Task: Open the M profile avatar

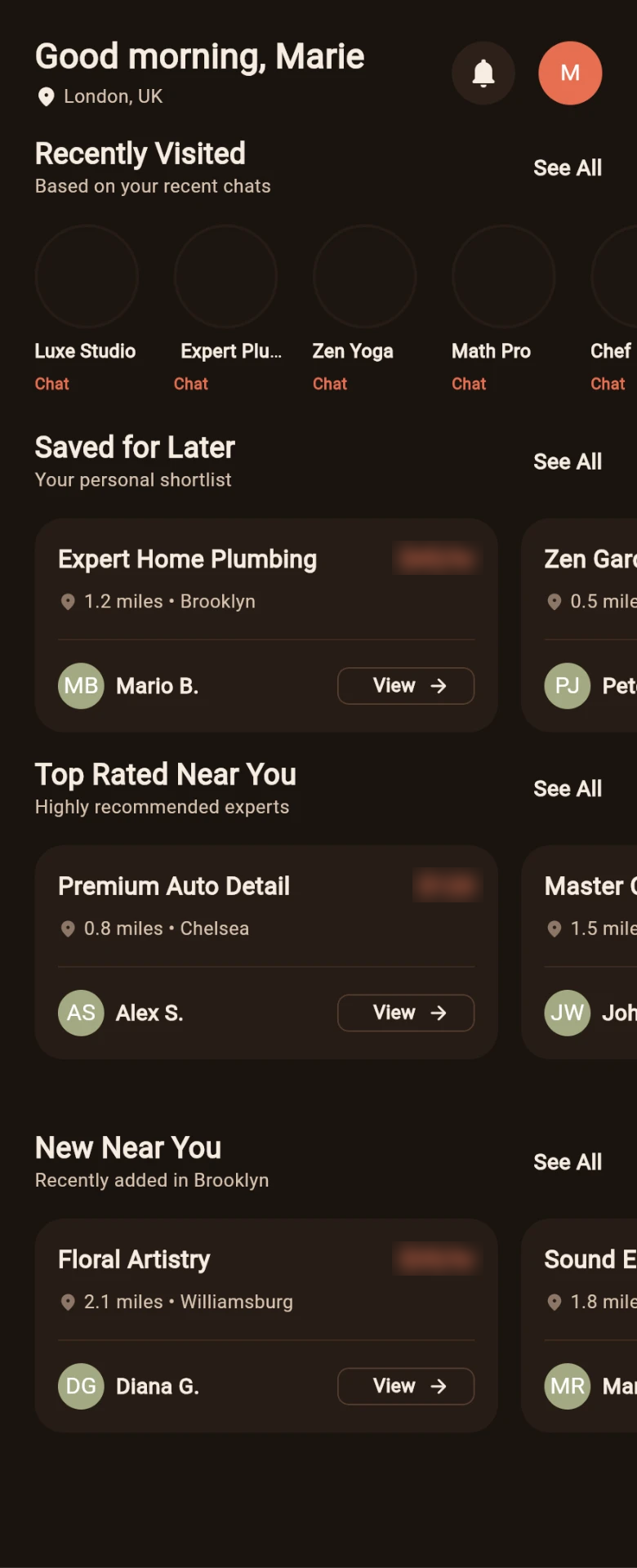Action: [570, 73]
